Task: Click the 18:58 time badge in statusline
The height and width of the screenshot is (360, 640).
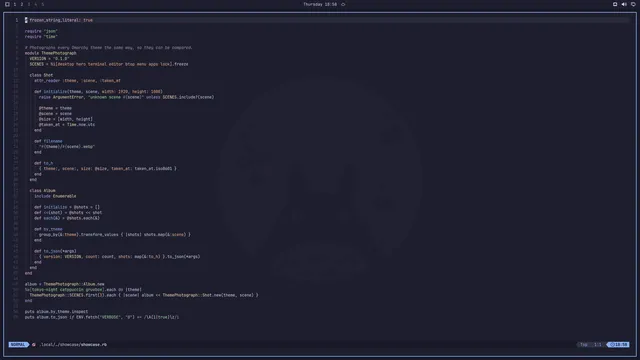Action: [619, 344]
